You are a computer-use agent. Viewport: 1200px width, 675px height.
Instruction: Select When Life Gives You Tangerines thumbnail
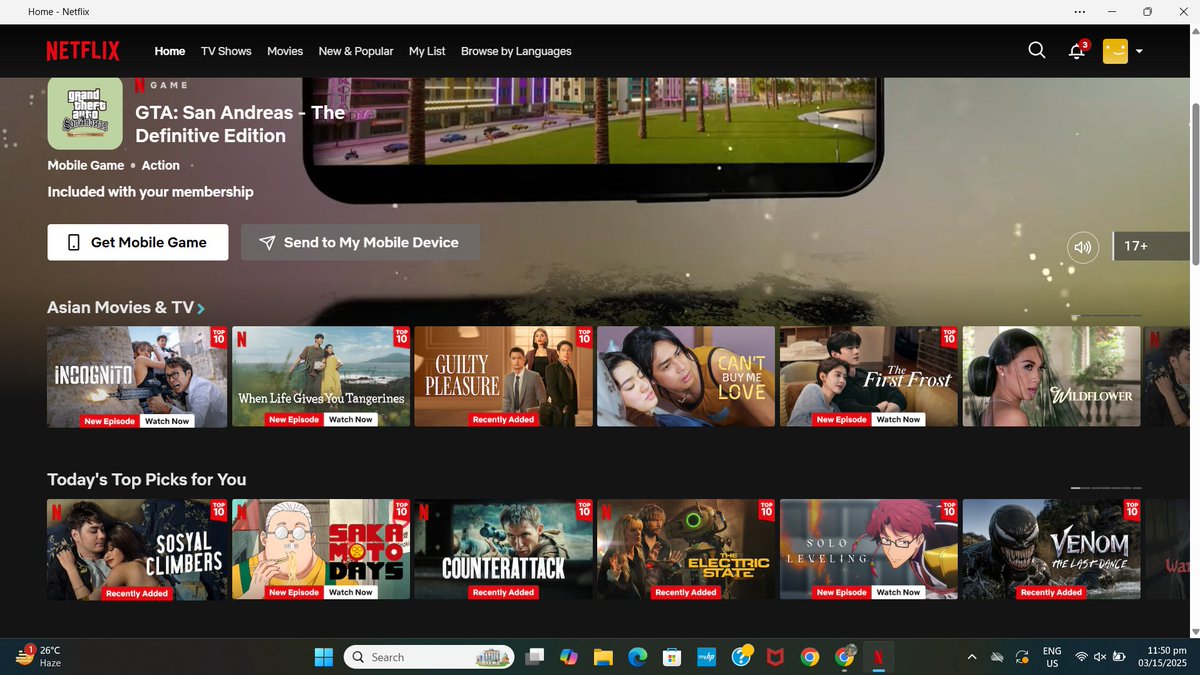(x=321, y=377)
